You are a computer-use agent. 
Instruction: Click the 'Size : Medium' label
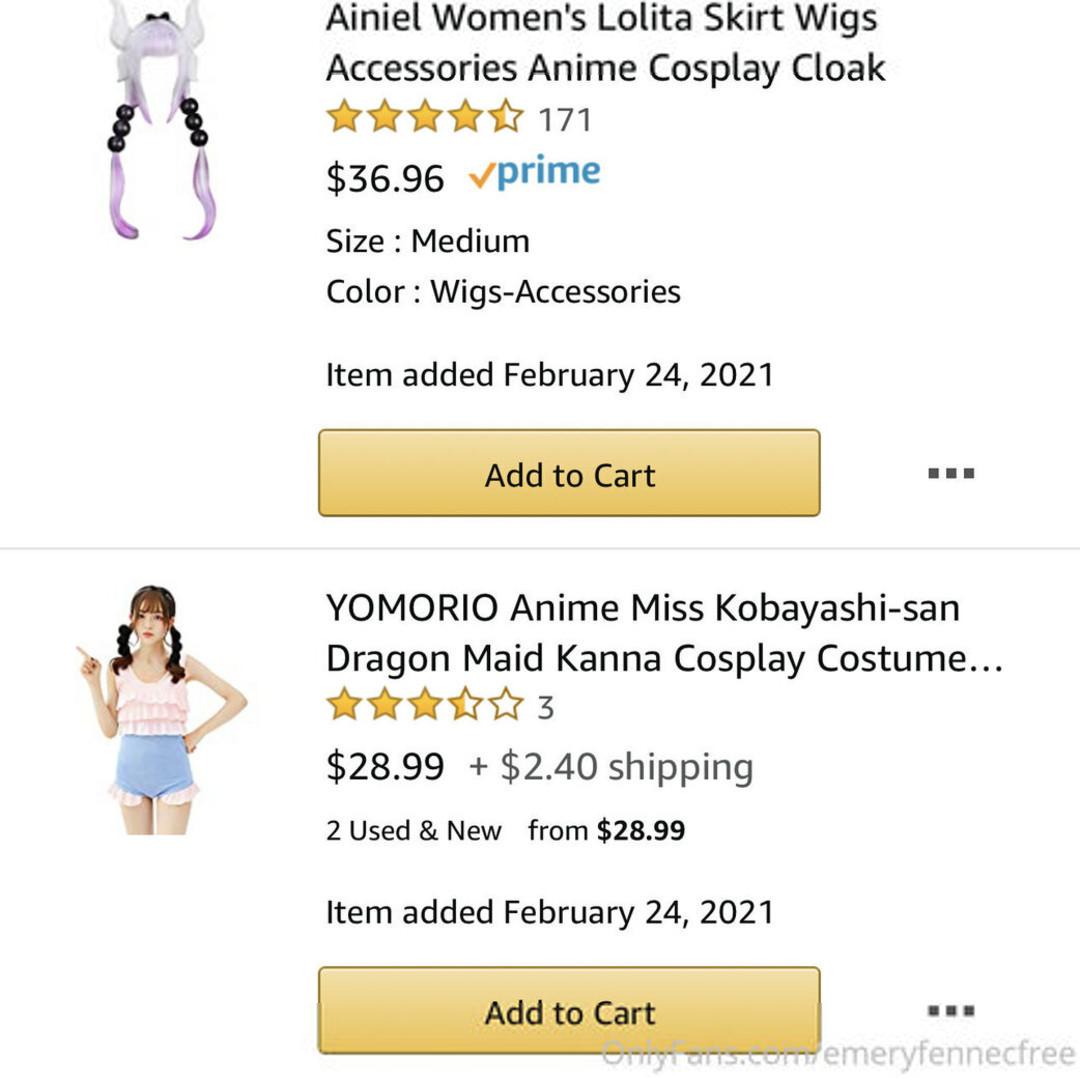pos(428,241)
